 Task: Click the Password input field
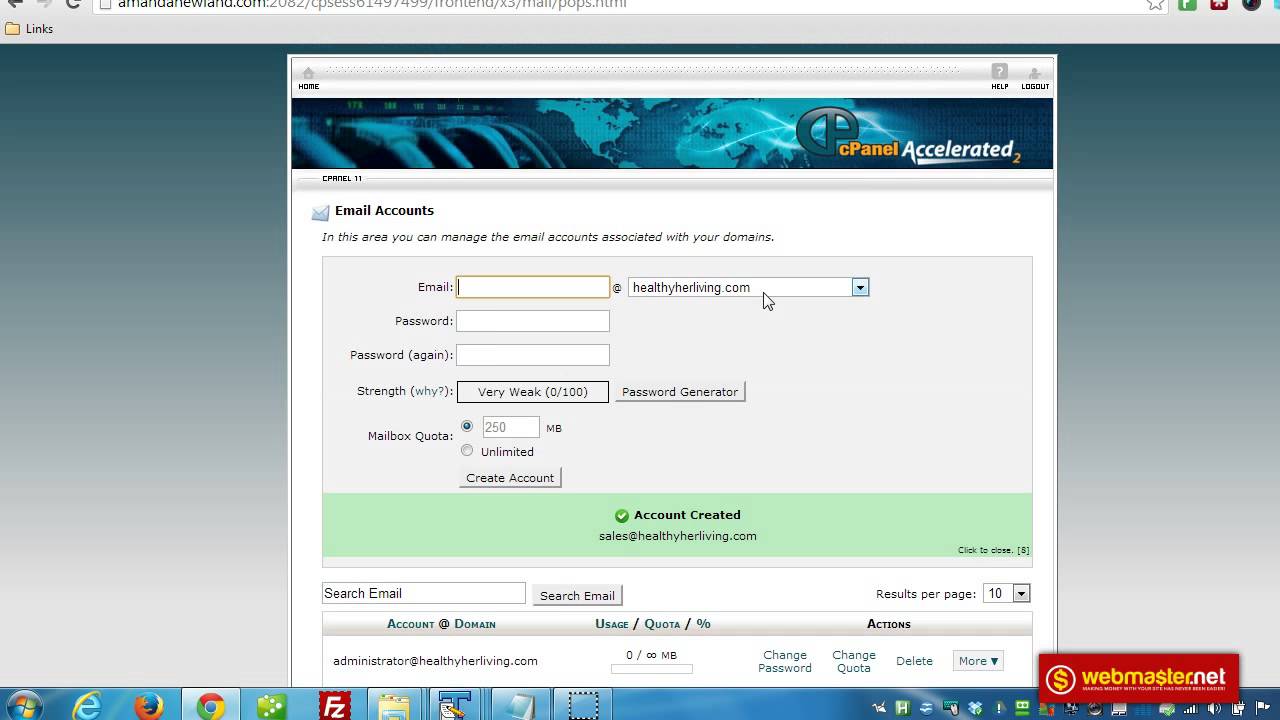coord(533,321)
